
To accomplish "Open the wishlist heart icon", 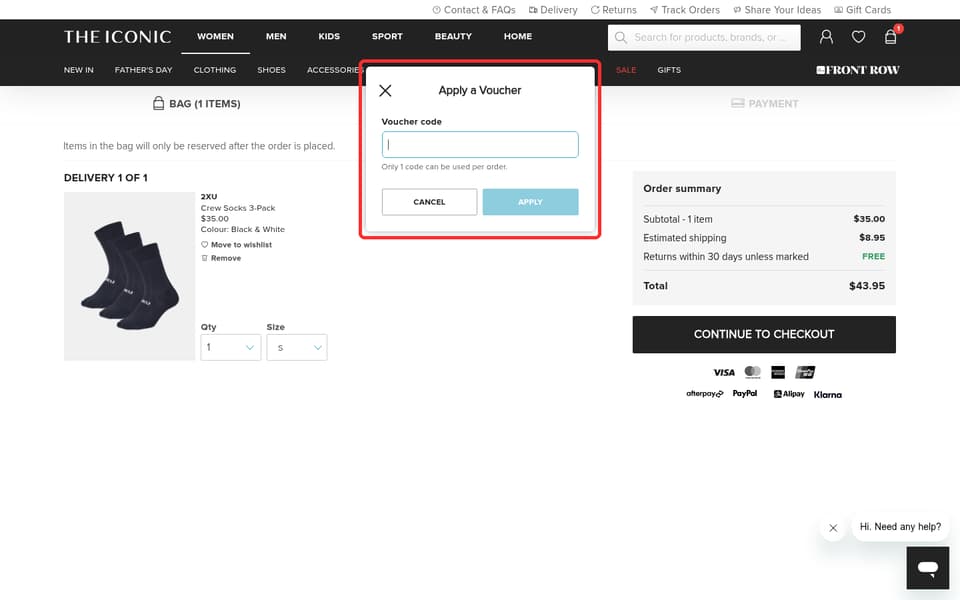I will [x=858, y=37].
